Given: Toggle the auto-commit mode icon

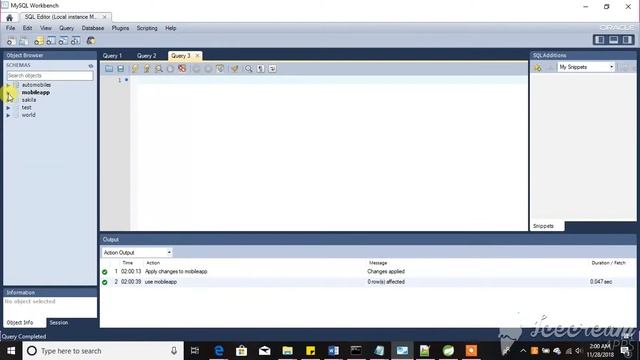Looking at the screenshot, I should point(220,69).
